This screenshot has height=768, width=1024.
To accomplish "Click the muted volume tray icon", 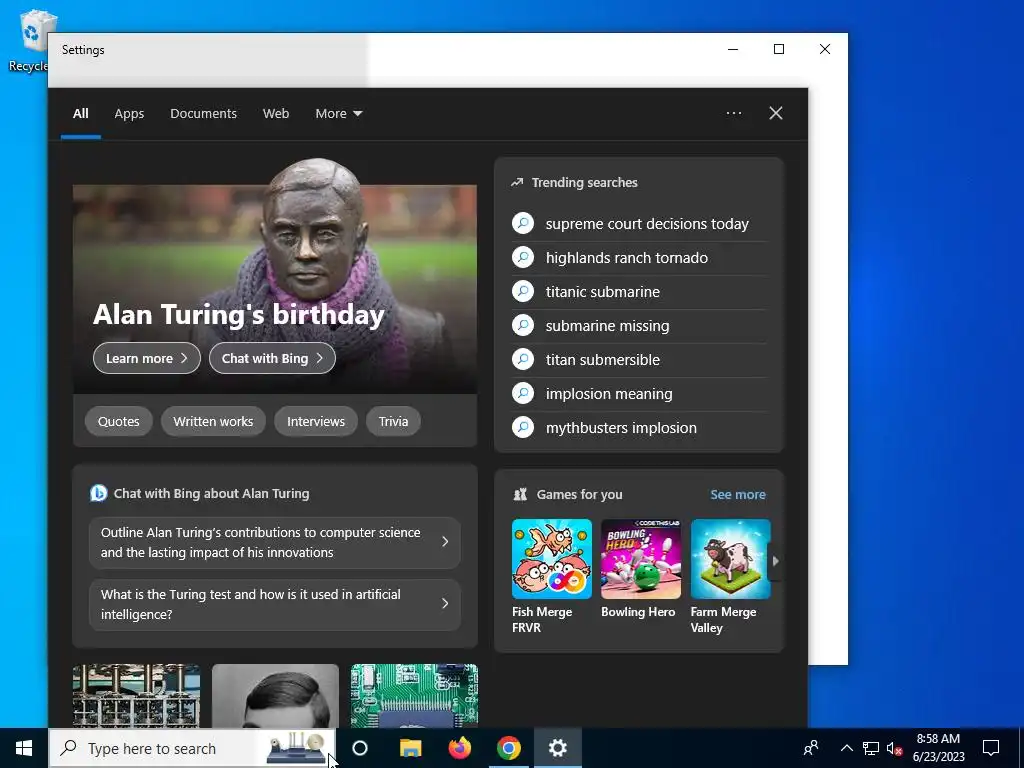I will tap(894, 748).
